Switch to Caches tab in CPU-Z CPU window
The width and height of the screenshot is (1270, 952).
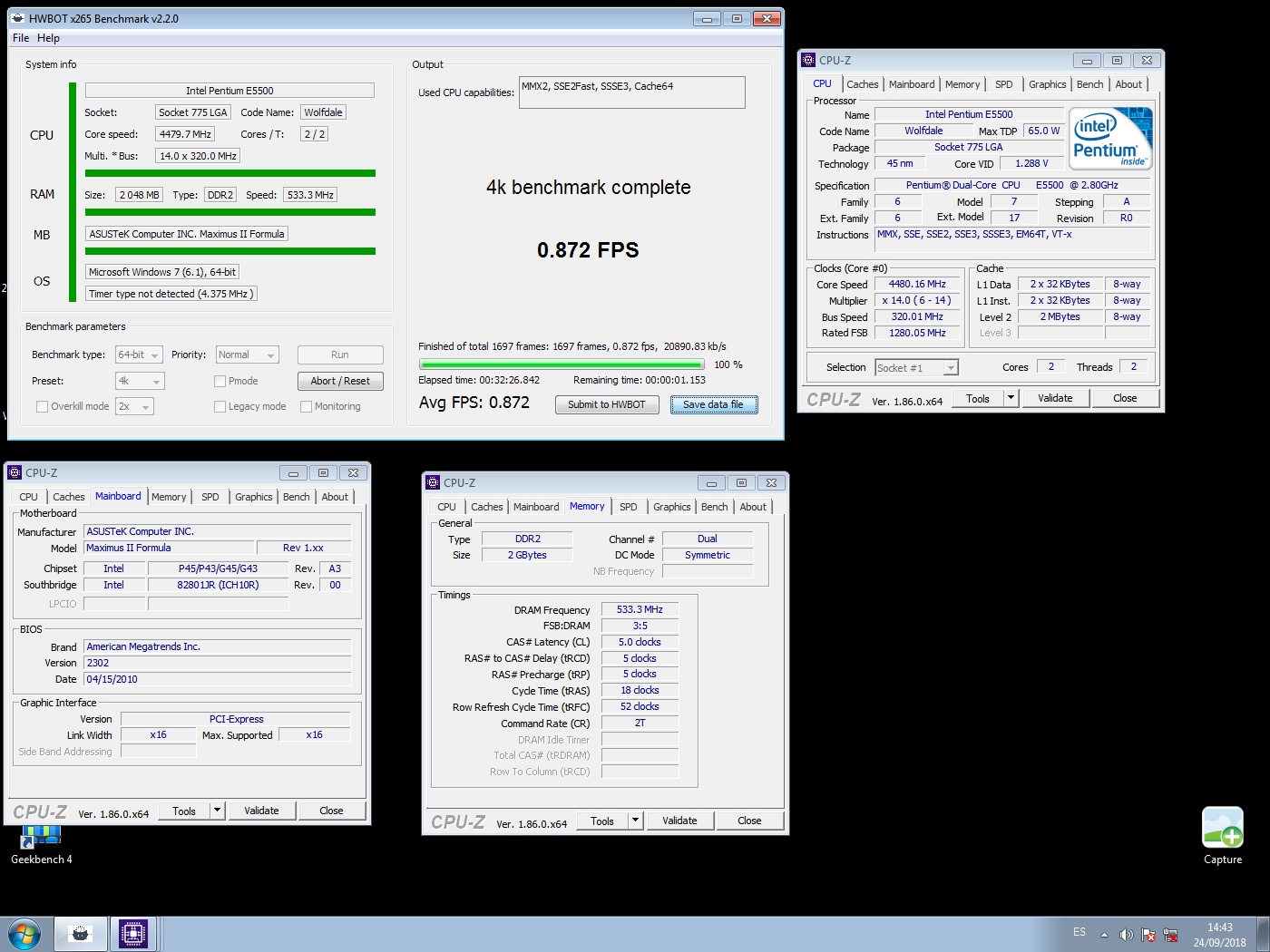coord(863,84)
